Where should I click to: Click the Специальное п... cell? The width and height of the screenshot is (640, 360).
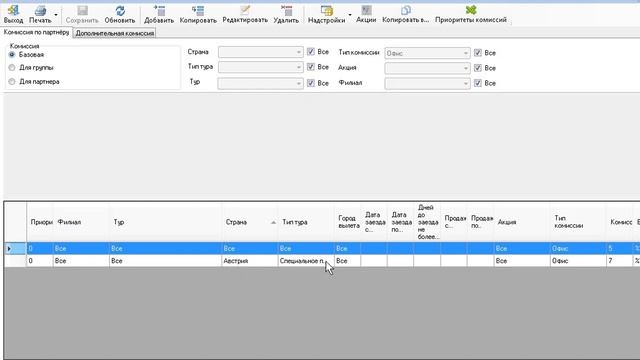pyautogui.click(x=306, y=261)
